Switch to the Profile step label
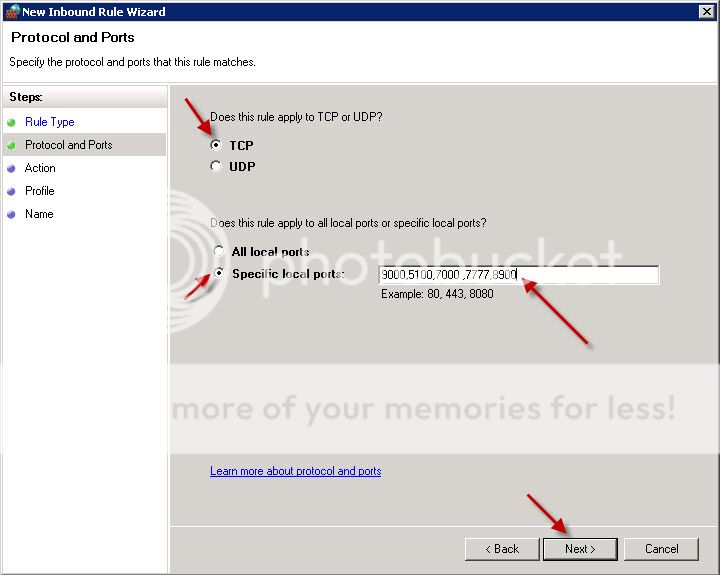720x575 pixels. [x=40, y=191]
